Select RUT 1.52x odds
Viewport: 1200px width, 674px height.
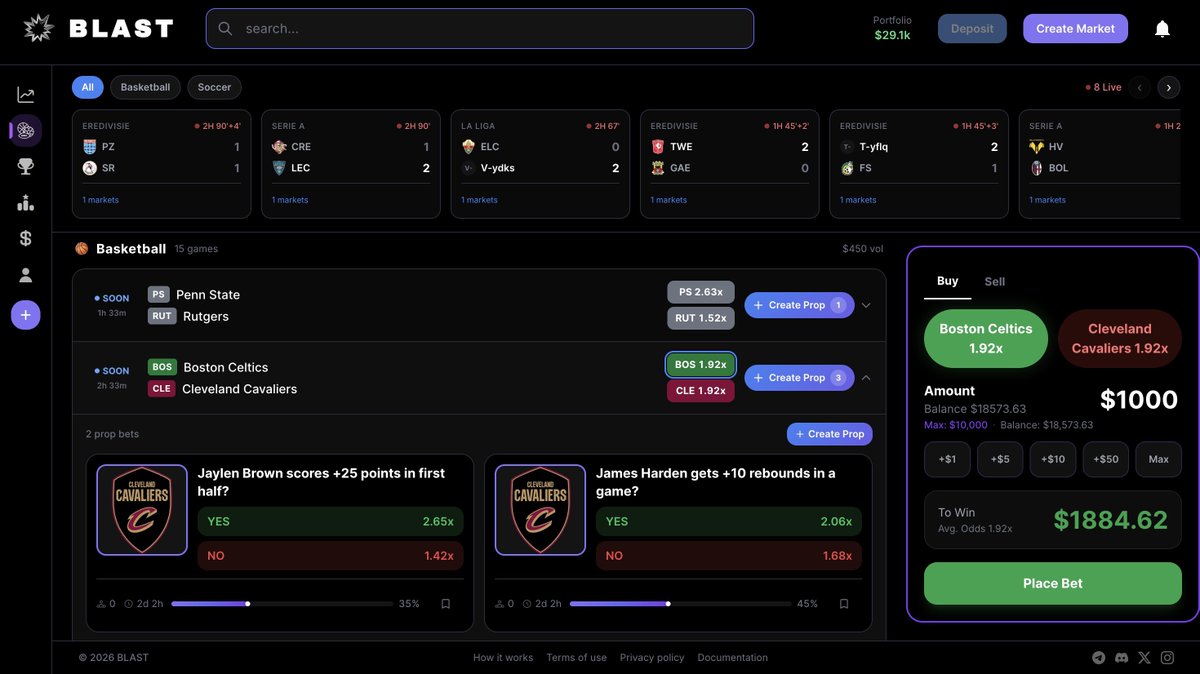[701, 318]
